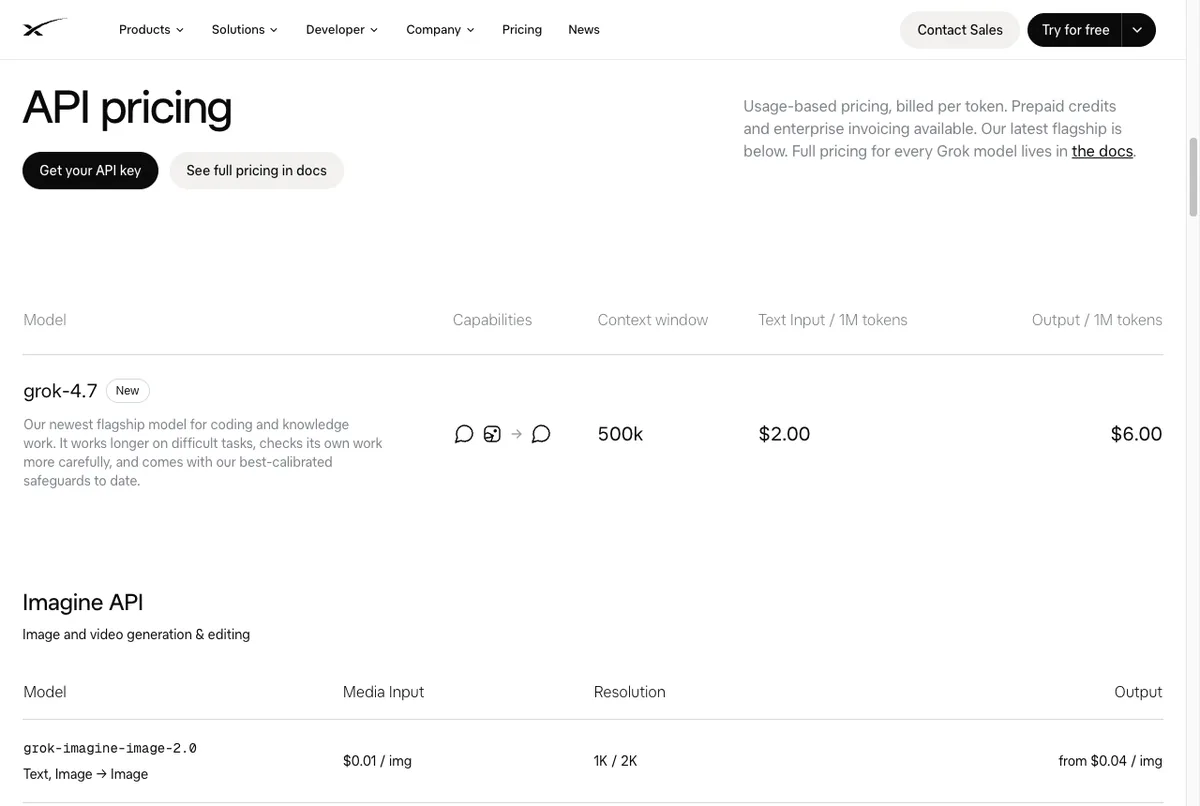Click the 500k context window value
This screenshot has width=1200, height=806.
[620, 434]
